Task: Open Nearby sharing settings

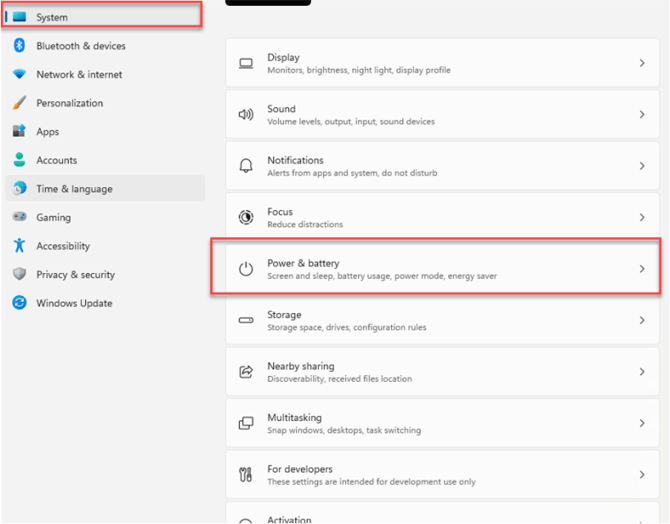Action: coord(442,371)
